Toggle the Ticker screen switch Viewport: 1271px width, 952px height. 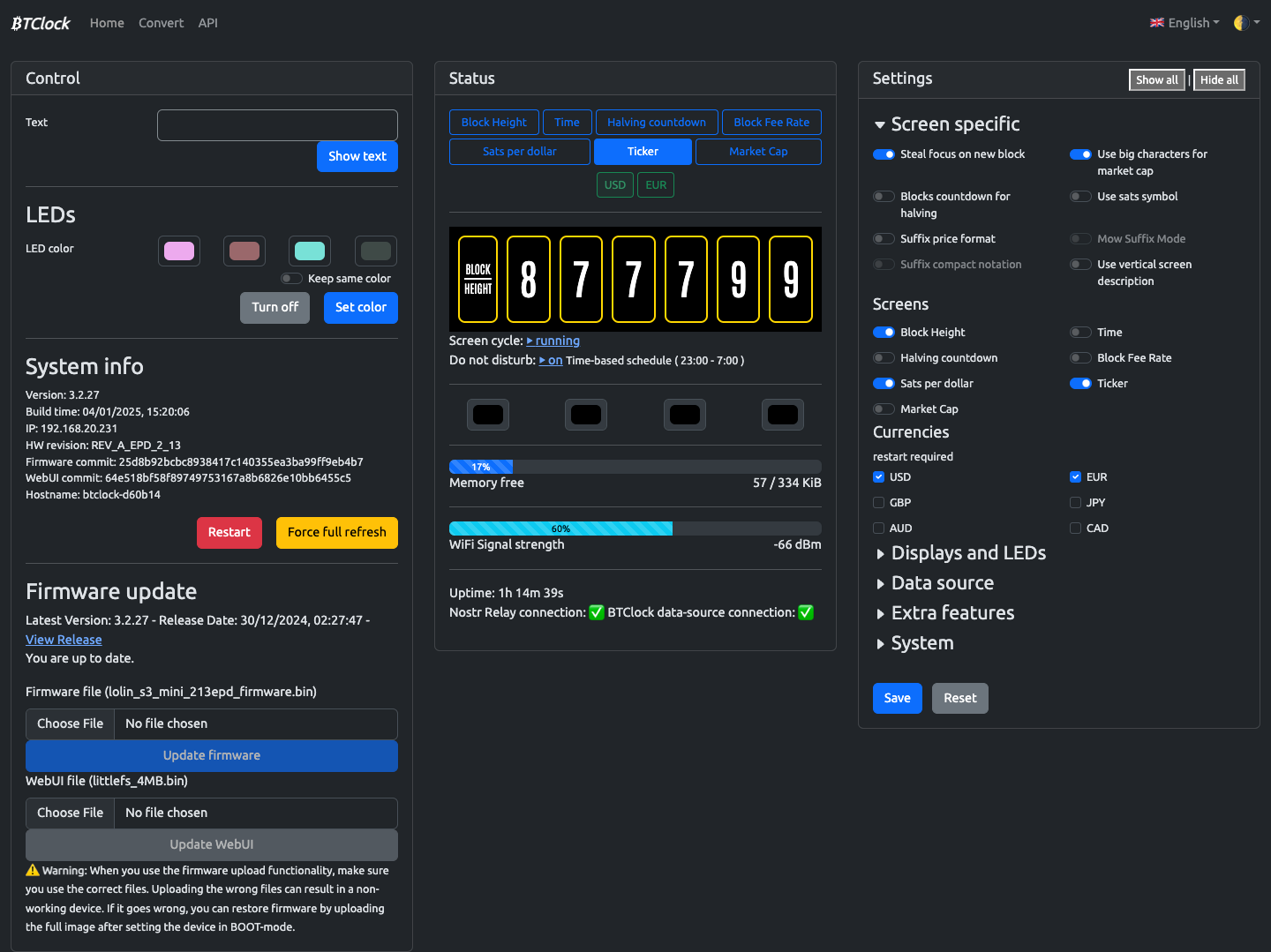pyautogui.click(x=1080, y=384)
